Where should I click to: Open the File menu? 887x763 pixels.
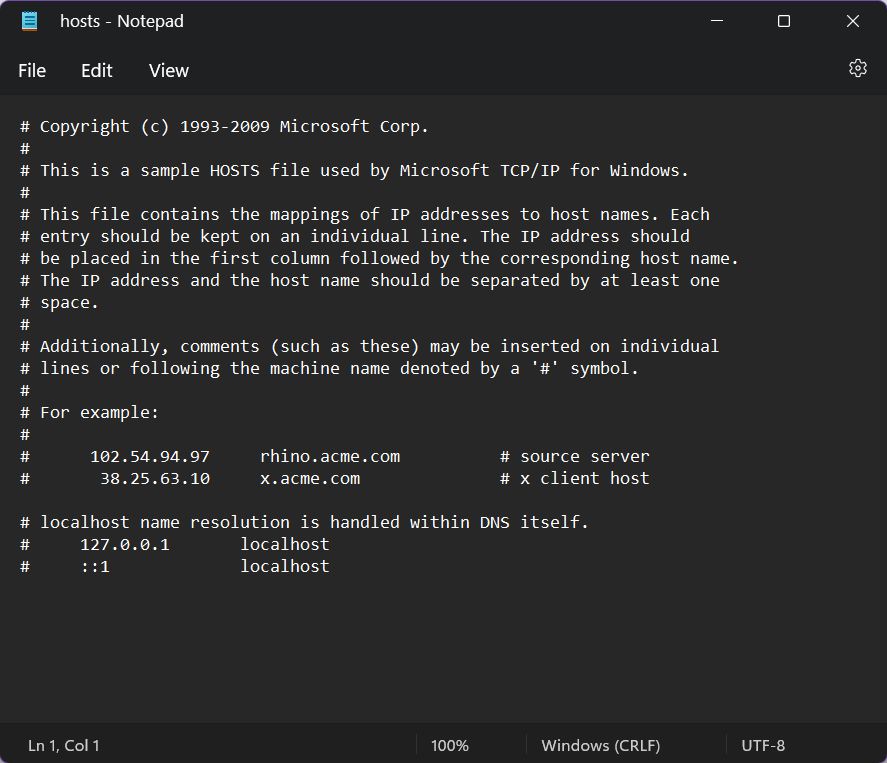tap(31, 70)
